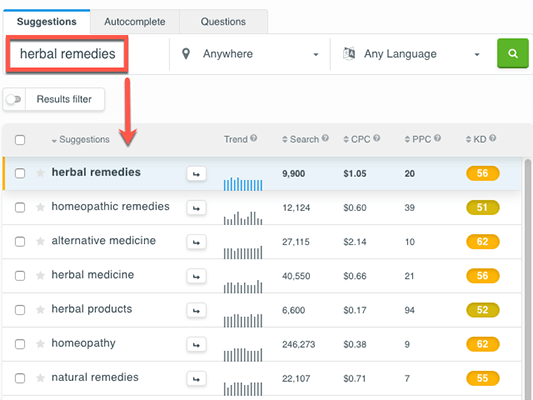Click arrow icon beside homeopathy row
Screen dimensions: 533x400
[196, 345]
